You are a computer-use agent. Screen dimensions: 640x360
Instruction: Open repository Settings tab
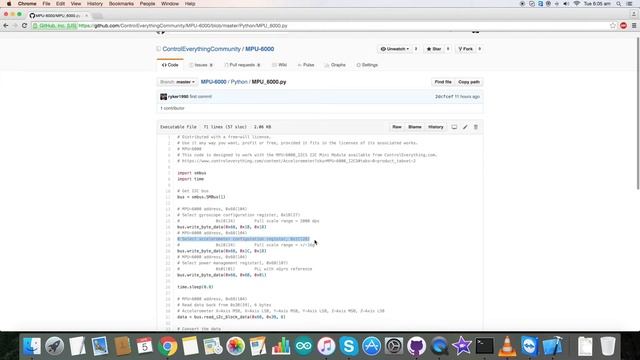pyautogui.click(x=367, y=65)
